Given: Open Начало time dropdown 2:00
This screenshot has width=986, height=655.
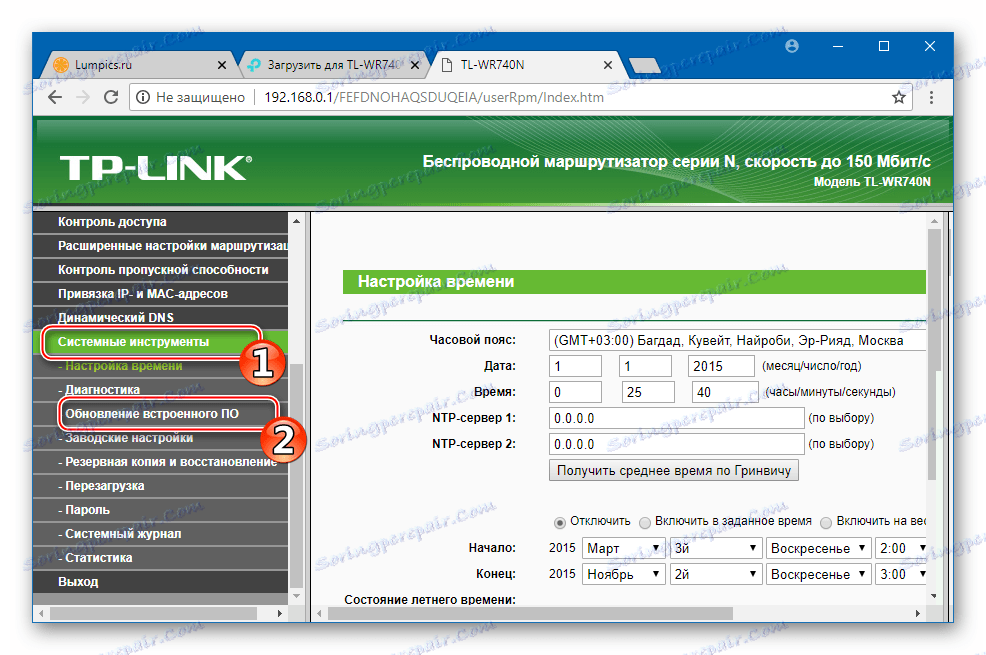Looking at the screenshot, I should pos(900,548).
